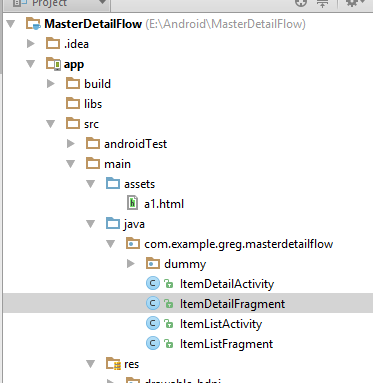This screenshot has width=373, height=383.
Task: Click the ItemListActivity class icon
Action: tap(153, 324)
